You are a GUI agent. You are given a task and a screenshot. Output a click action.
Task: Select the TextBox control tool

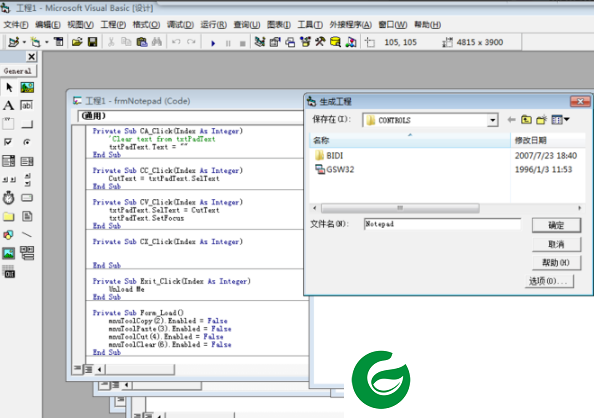[27, 105]
